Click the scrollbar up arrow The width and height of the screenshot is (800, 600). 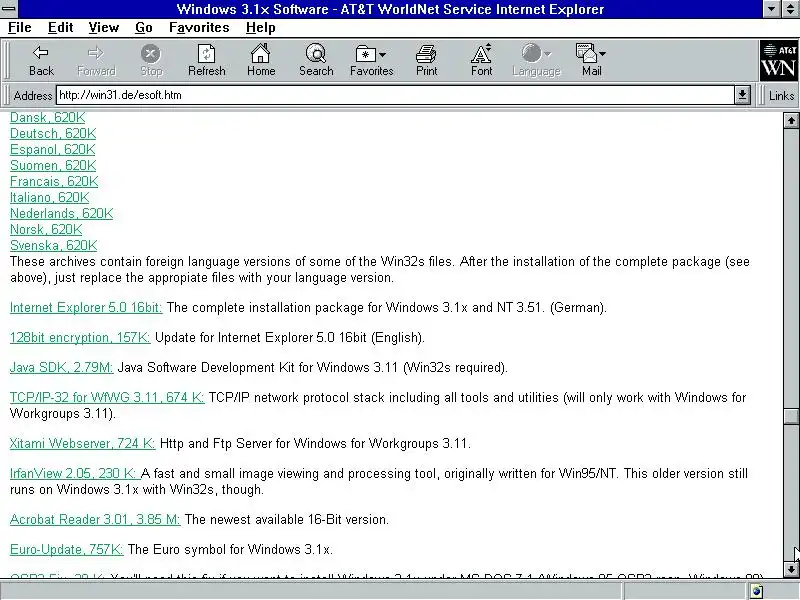click(x=791, y=120)
